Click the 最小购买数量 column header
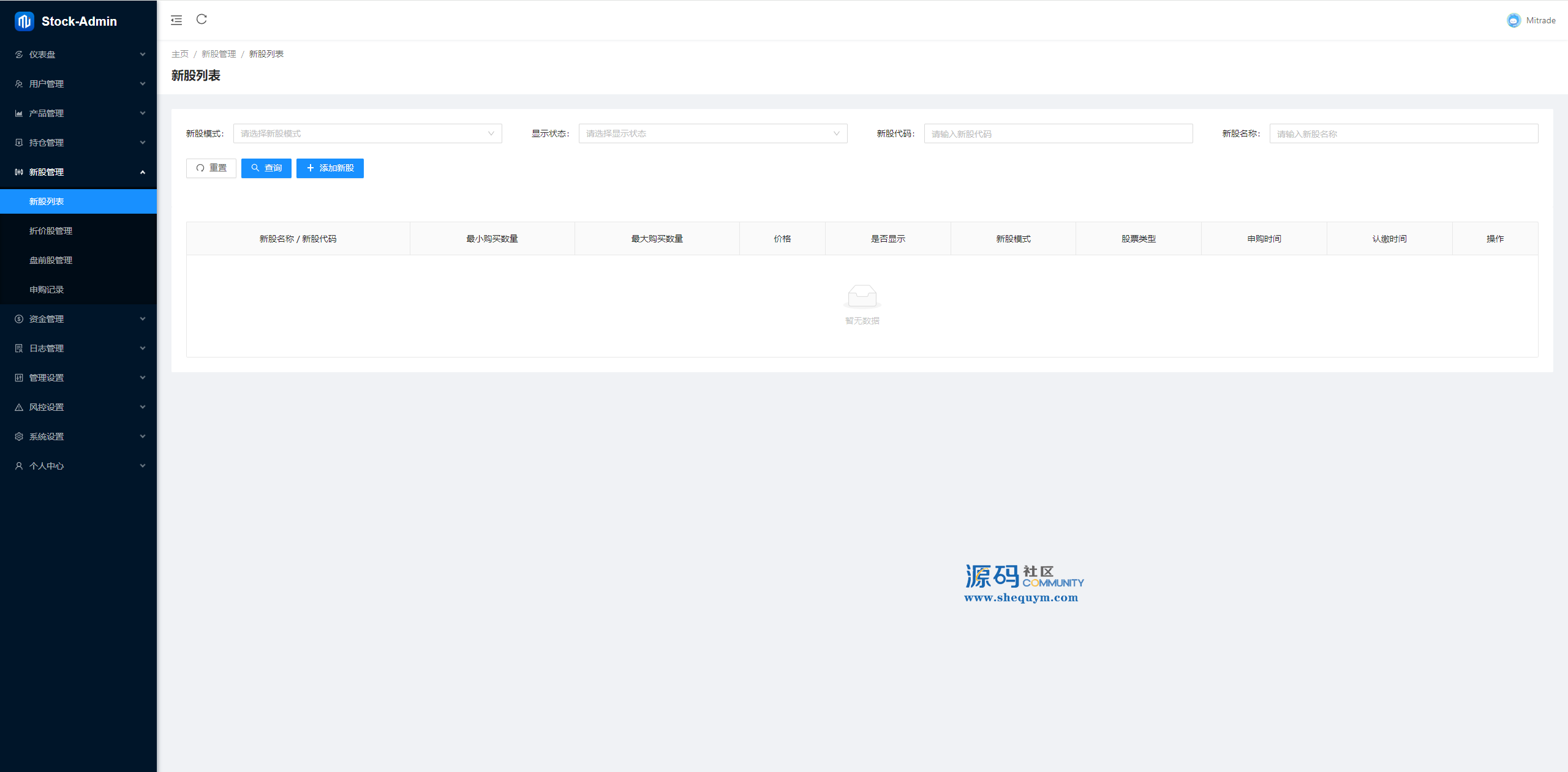This screenshot has height=772, width=1568. (x=492, y=239)
